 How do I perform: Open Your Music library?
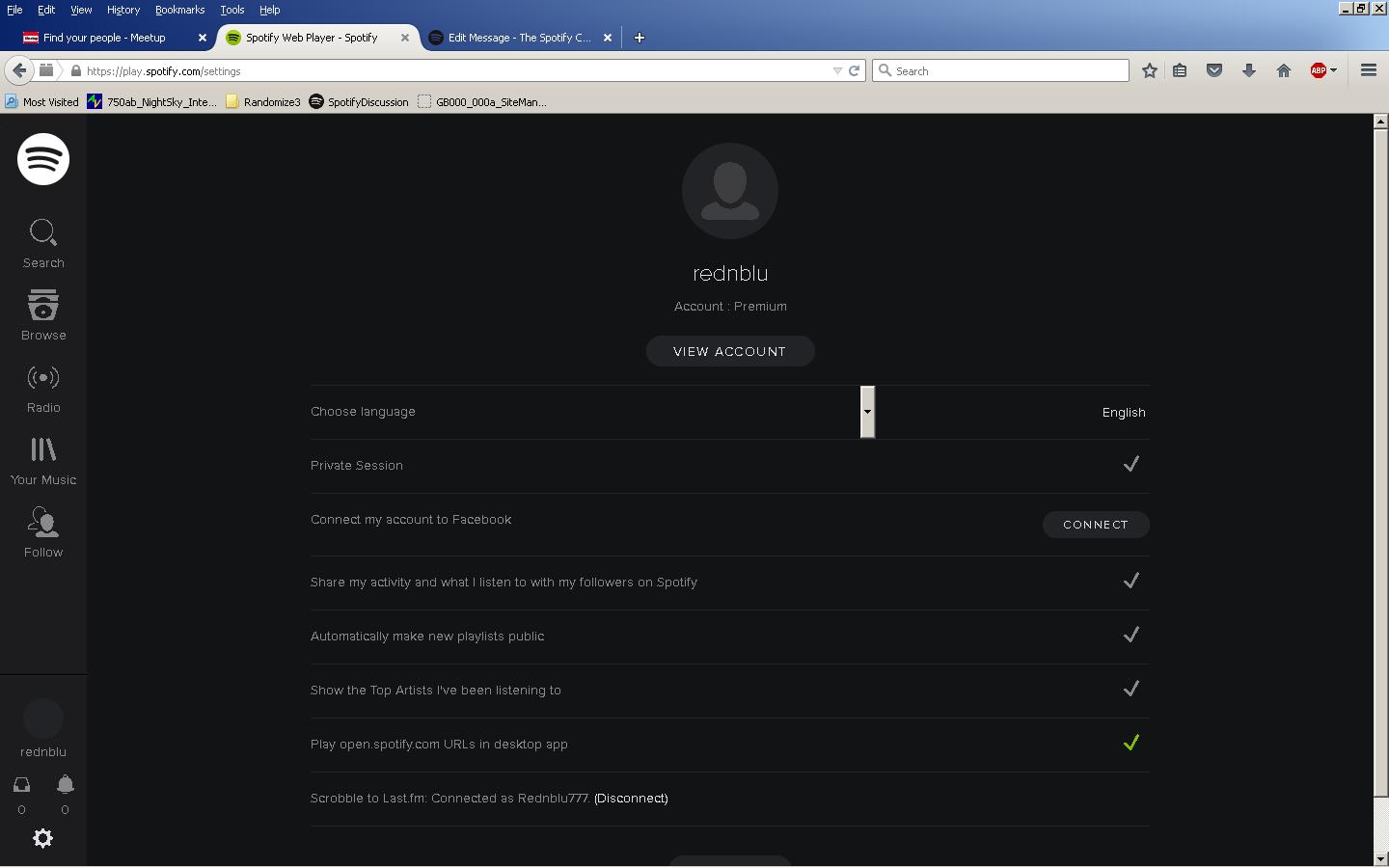pyautogui.click(x=43, y=460)
